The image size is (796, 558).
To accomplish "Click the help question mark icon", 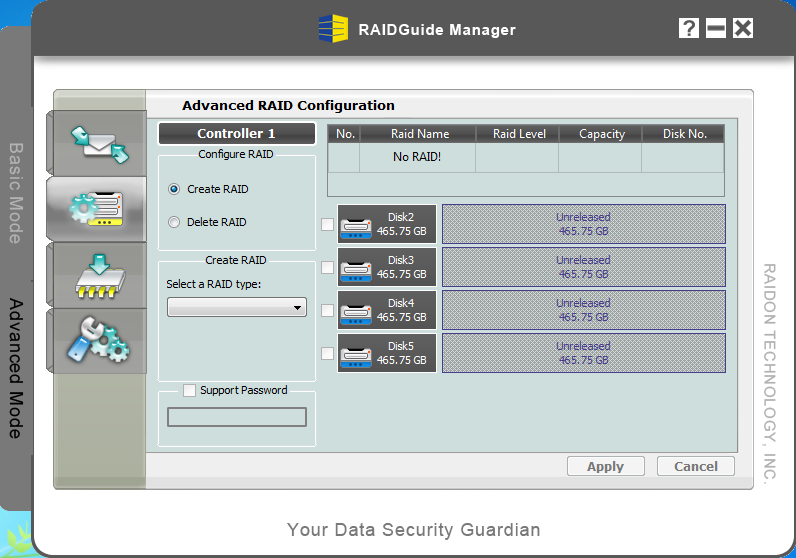I will pos(688,28).
